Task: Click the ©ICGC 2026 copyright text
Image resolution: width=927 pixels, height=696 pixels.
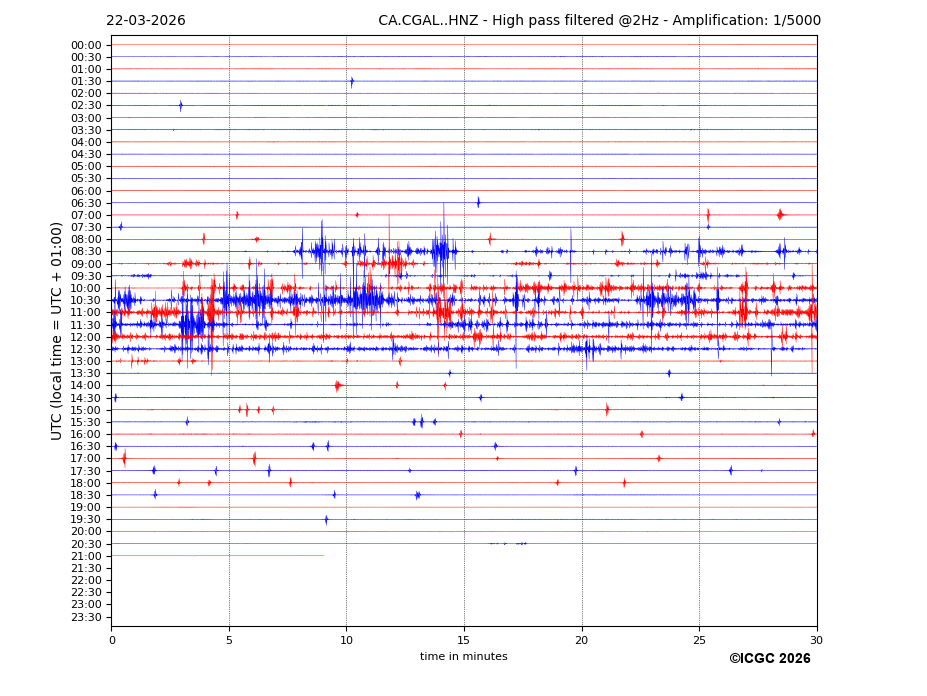Action: (769, 658)
